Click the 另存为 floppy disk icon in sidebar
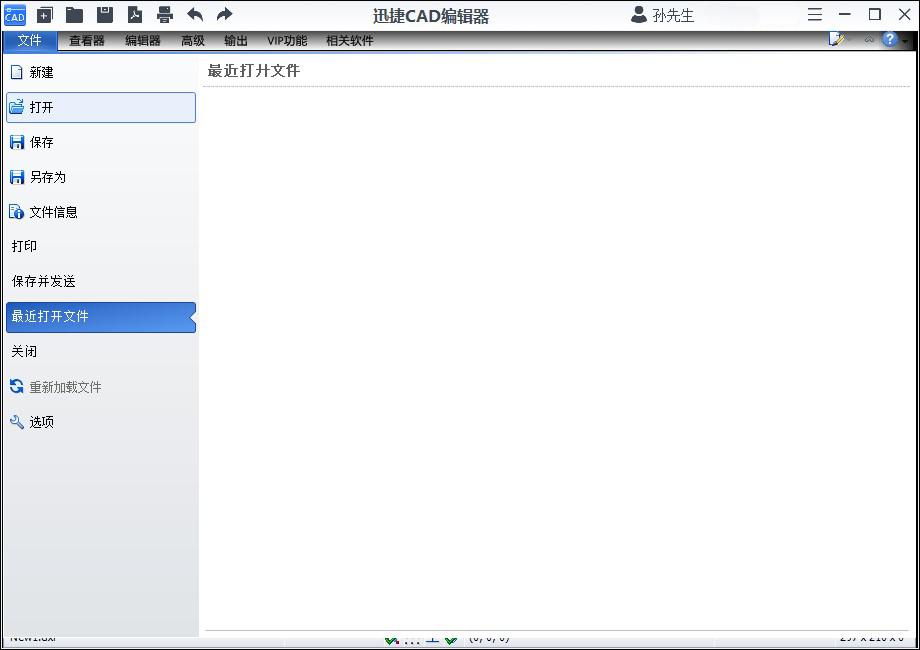Image resolution: width=920 pixels, height=650 pixels. [17, 177]
